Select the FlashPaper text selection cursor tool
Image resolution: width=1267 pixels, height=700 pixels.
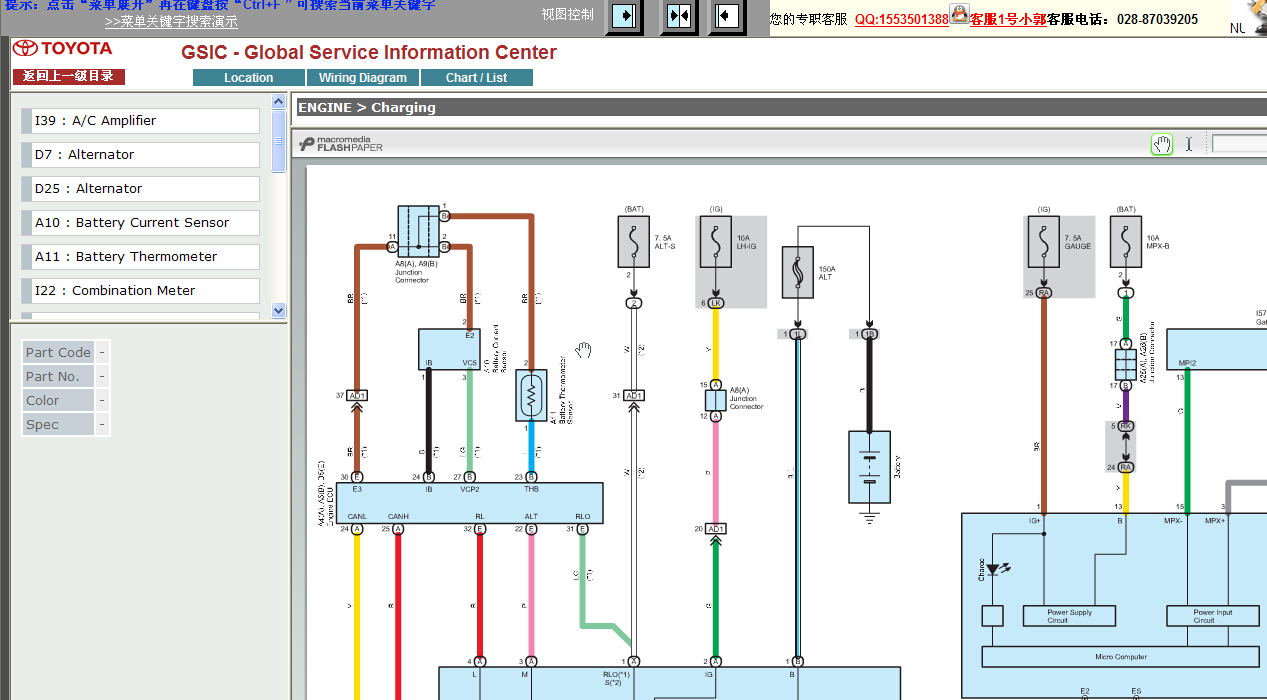pos(1189,144)
